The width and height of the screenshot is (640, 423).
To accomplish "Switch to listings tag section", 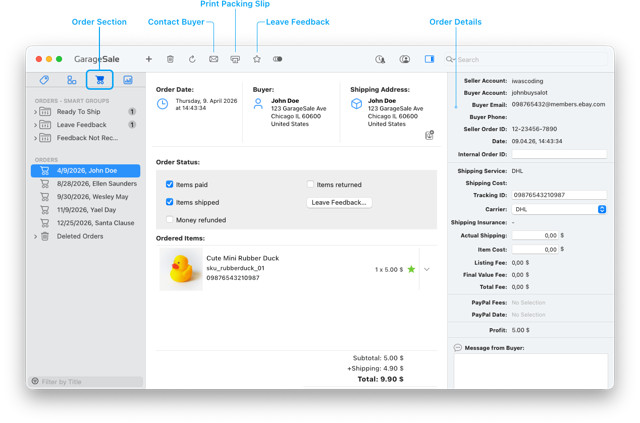I will click(x=44, y=80).
